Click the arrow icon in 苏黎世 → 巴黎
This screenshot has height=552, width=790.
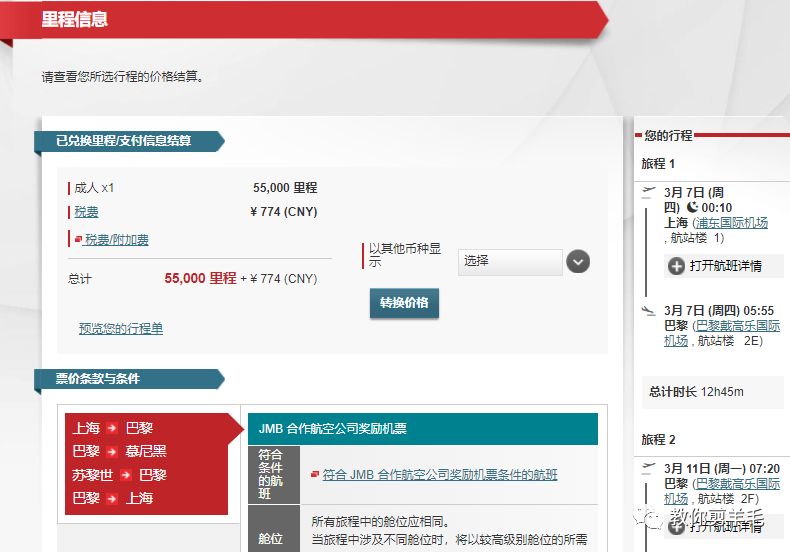pos(126,475)
